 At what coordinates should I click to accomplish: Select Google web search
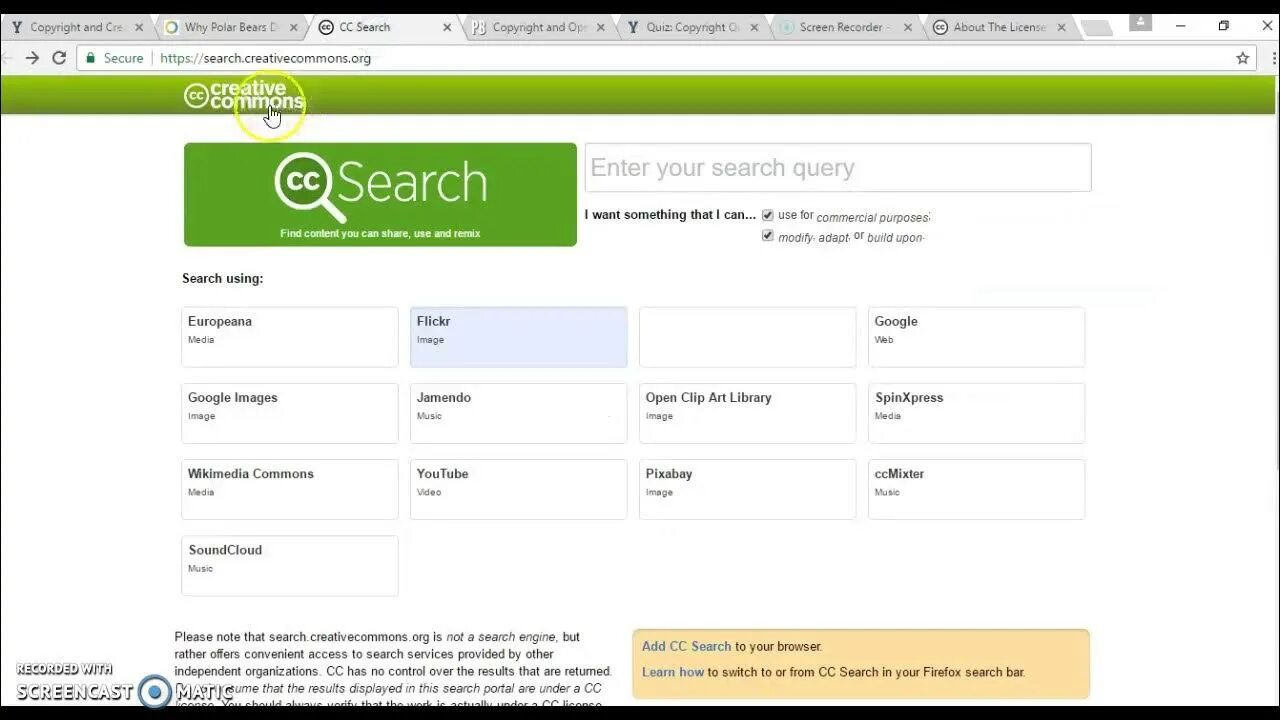[x=977, y=337]
